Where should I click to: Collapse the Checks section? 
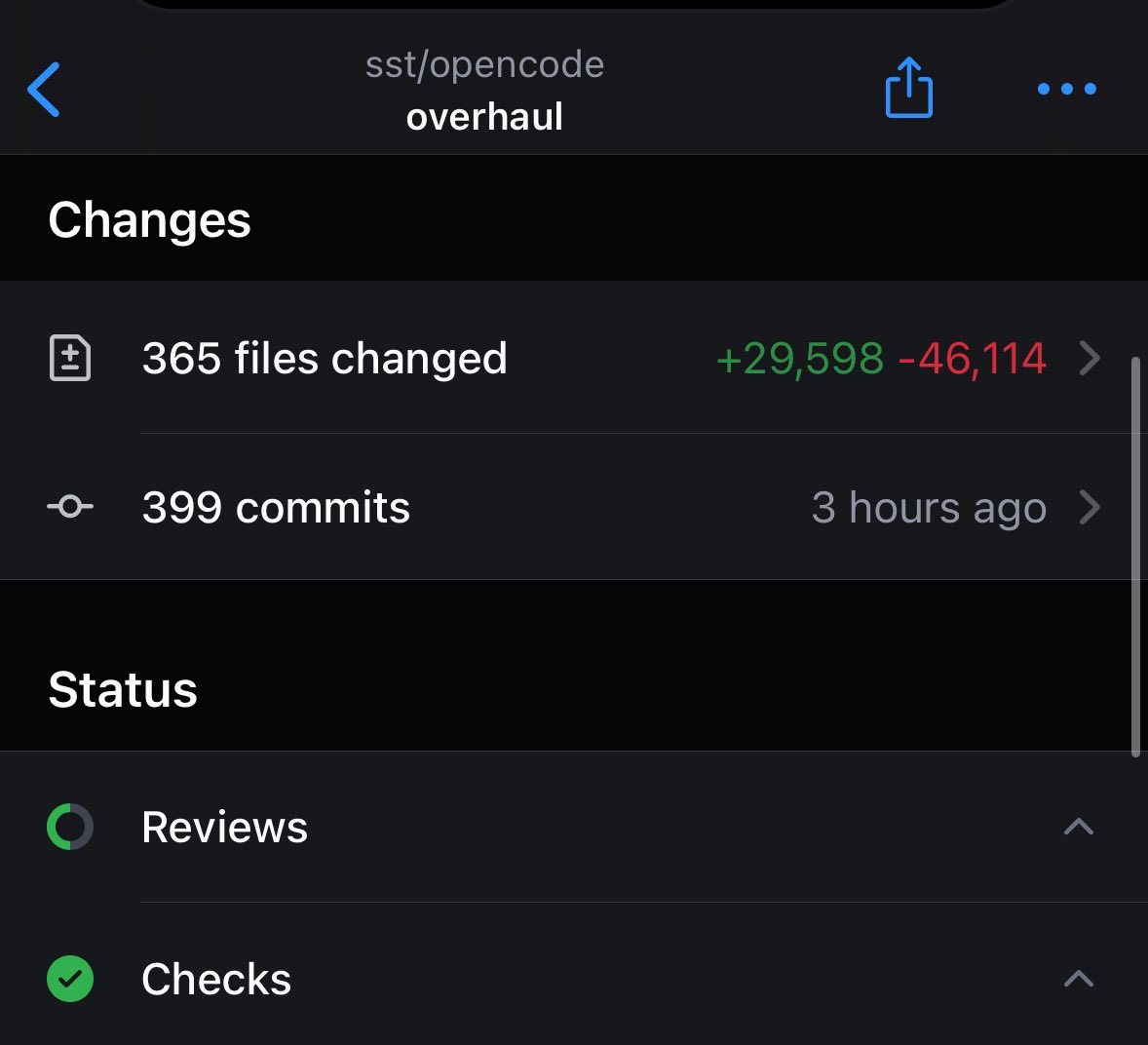(x=1079, y=979)
